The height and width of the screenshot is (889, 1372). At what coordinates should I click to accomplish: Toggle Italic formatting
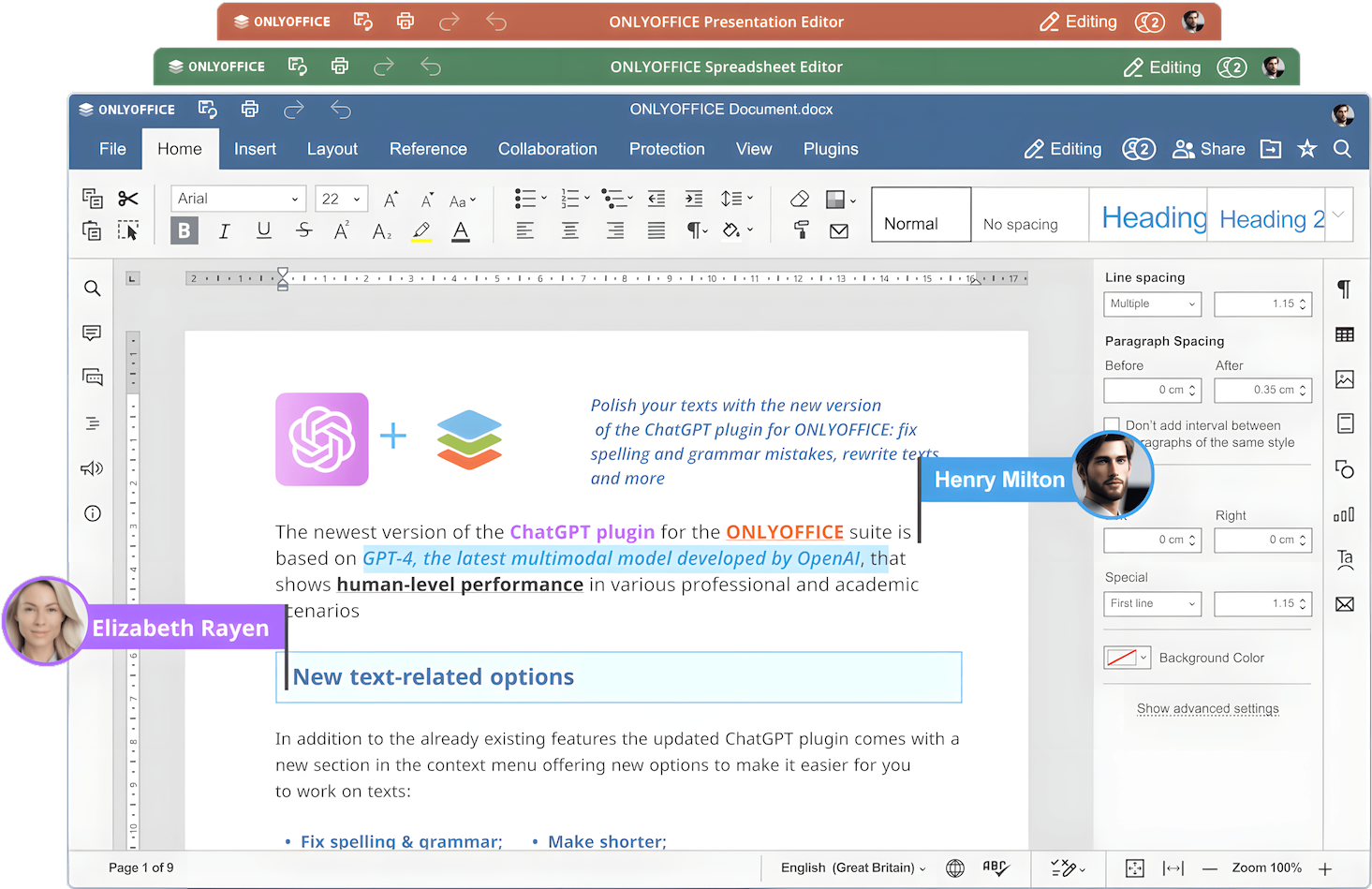224,230
